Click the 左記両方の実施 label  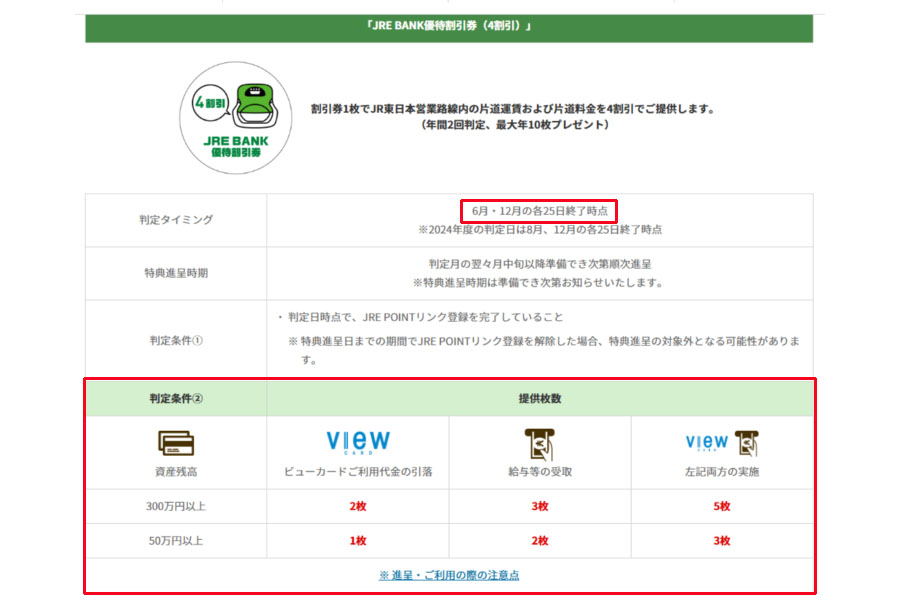722,471
